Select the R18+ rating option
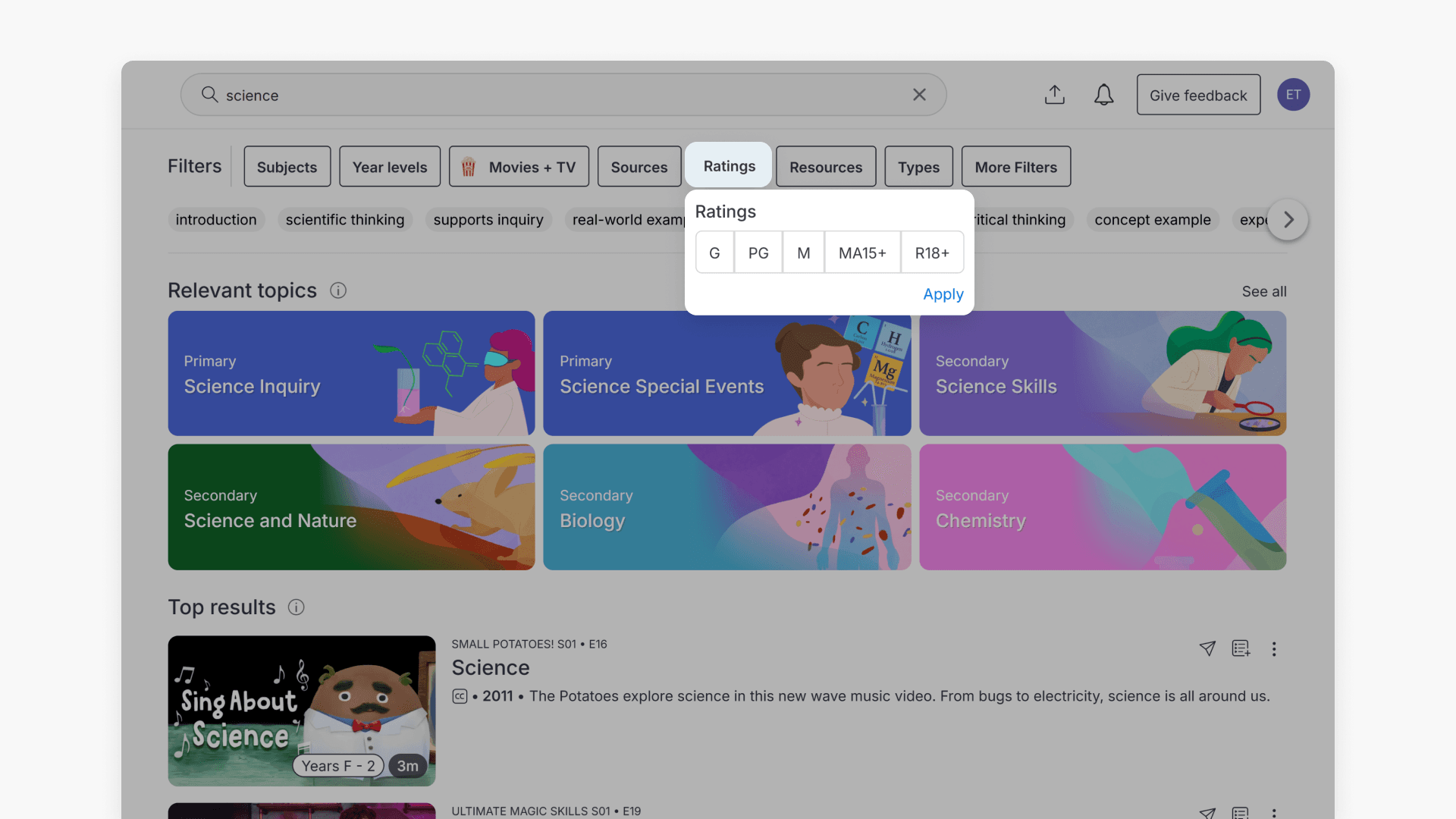This screenshot has width=1456, height=819. (932, 253)
